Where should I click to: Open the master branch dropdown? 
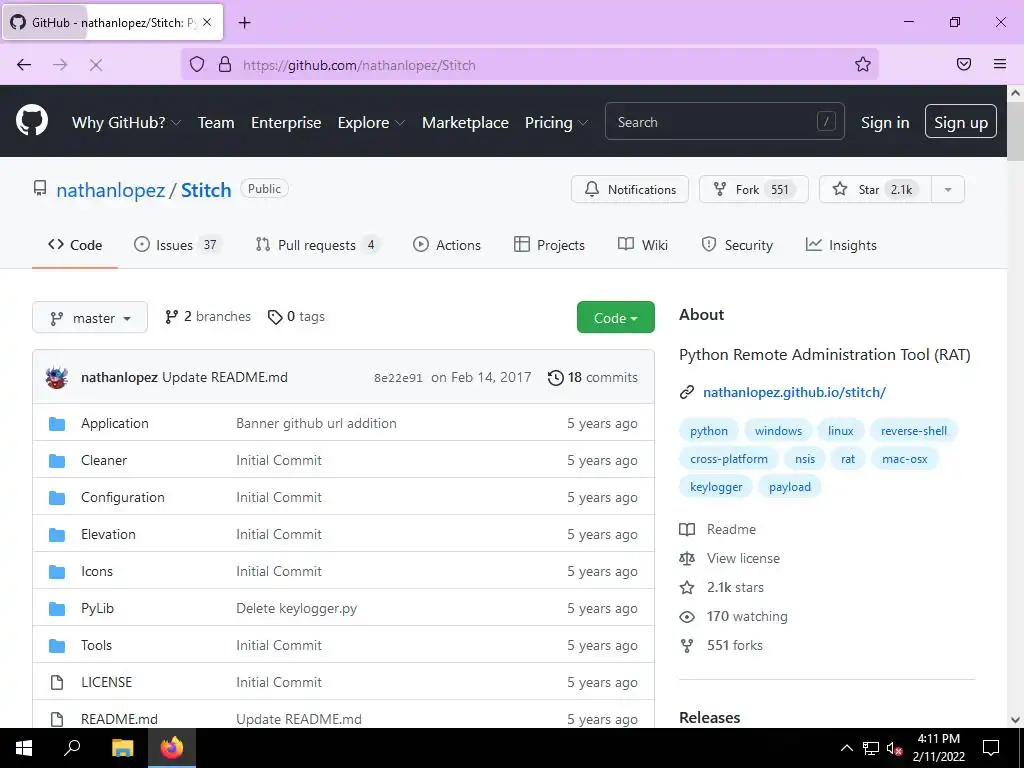coord(90,317)
